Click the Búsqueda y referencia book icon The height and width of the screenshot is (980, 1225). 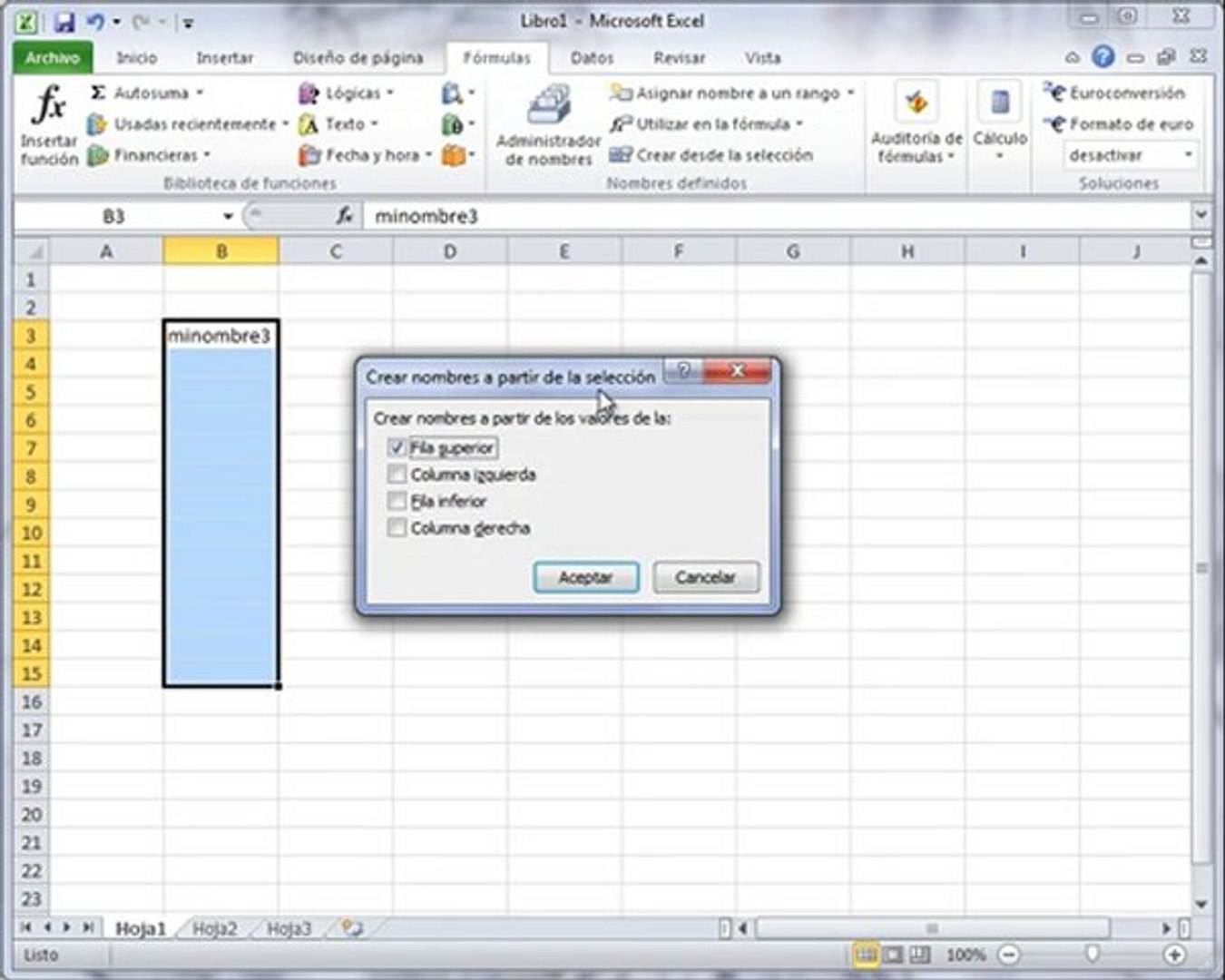coord(457,93)
